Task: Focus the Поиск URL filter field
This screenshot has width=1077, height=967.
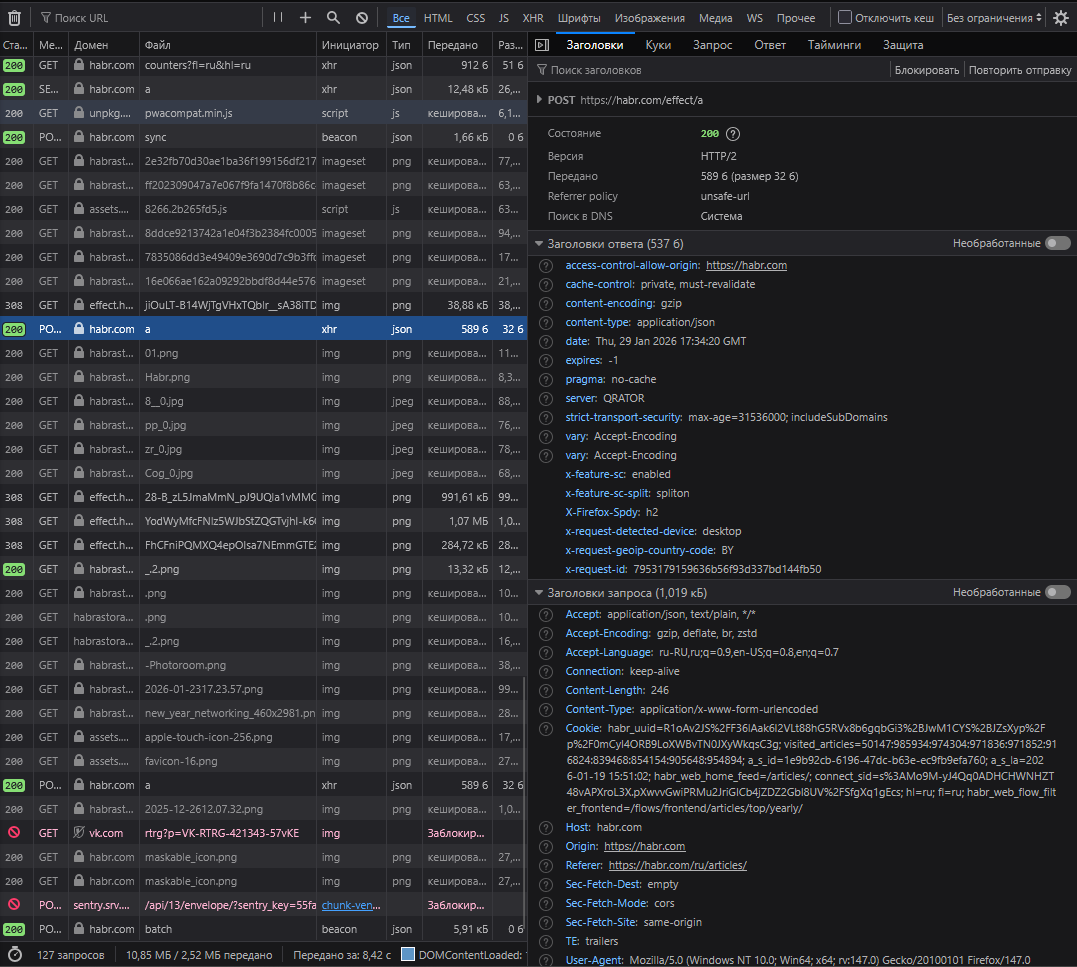Action: pos(148,18)
